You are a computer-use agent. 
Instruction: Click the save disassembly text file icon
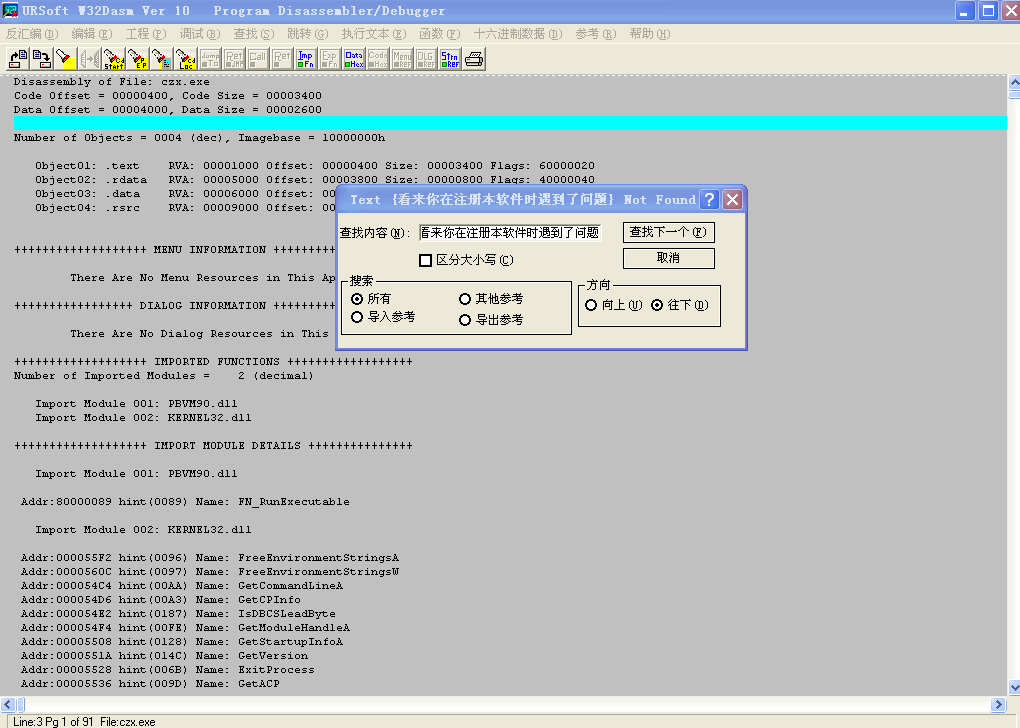point(42,59)
